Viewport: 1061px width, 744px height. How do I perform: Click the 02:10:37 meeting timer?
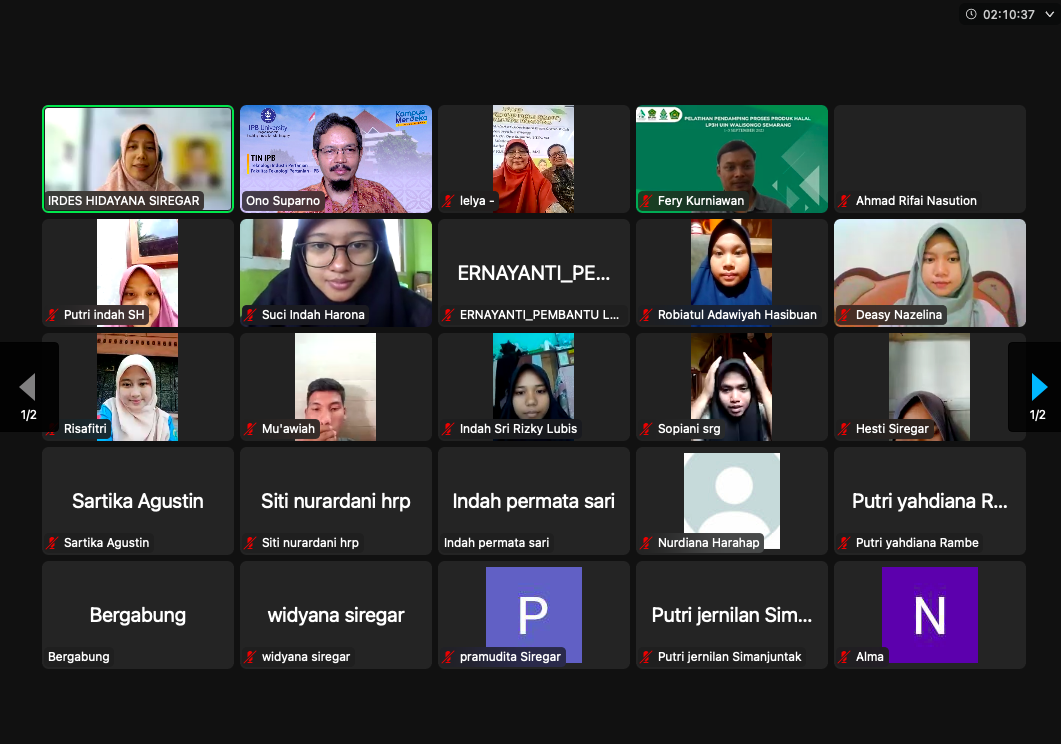coord(1008,15)
